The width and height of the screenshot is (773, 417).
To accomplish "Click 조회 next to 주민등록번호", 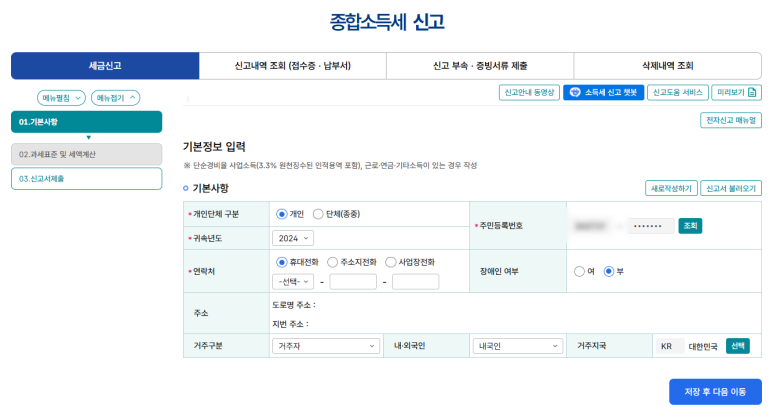I will (690, 226).
